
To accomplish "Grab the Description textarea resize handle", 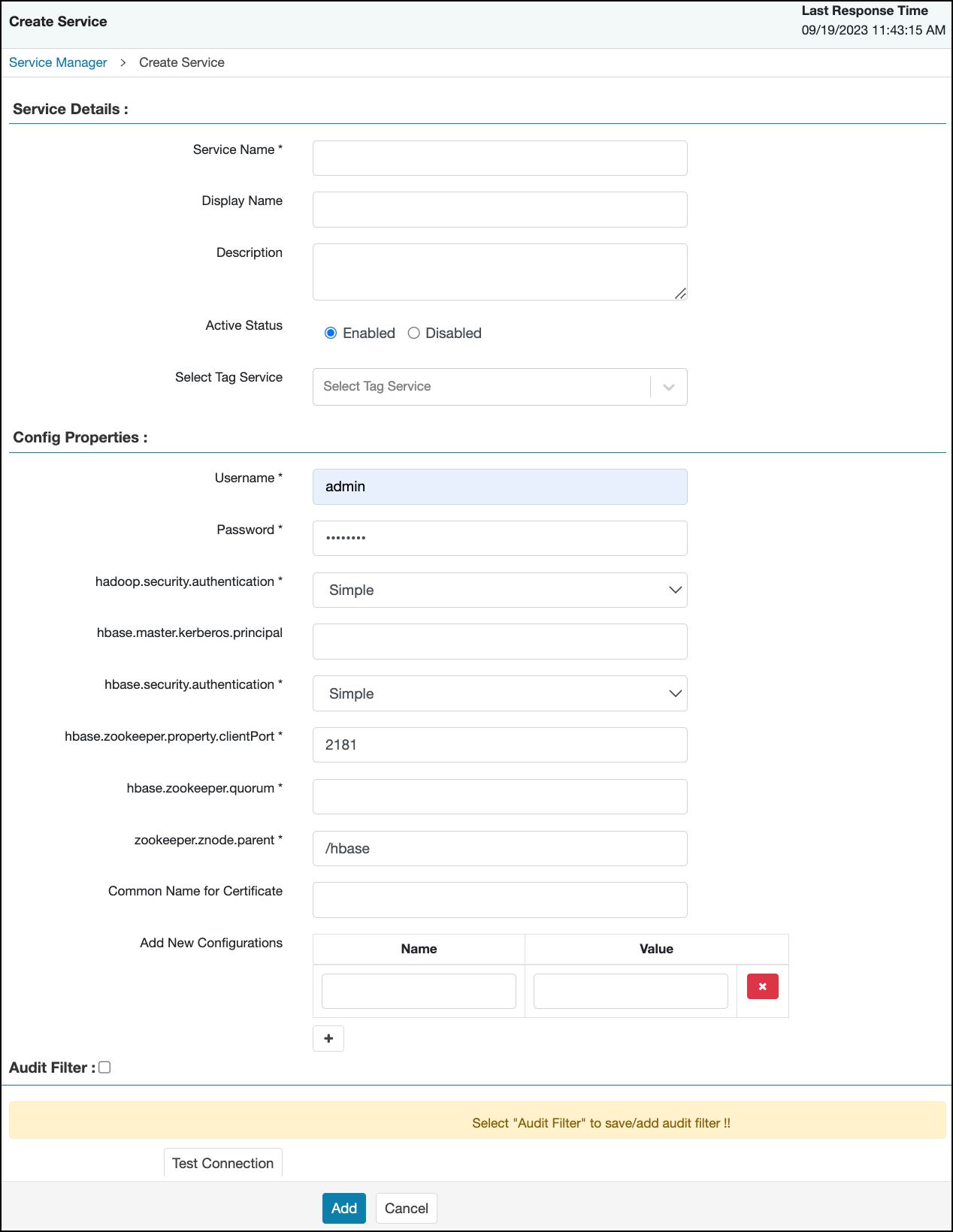I will [x=681, y=294].
